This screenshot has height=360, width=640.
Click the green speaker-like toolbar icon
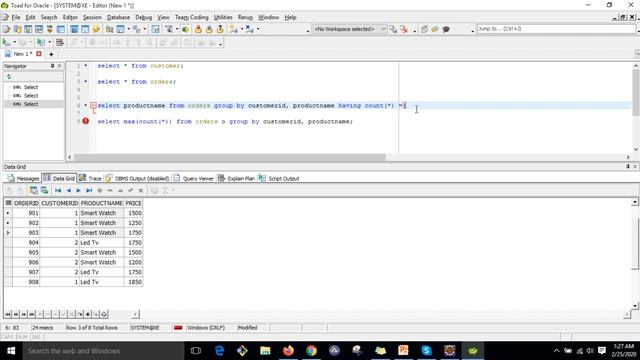point(185,29)
